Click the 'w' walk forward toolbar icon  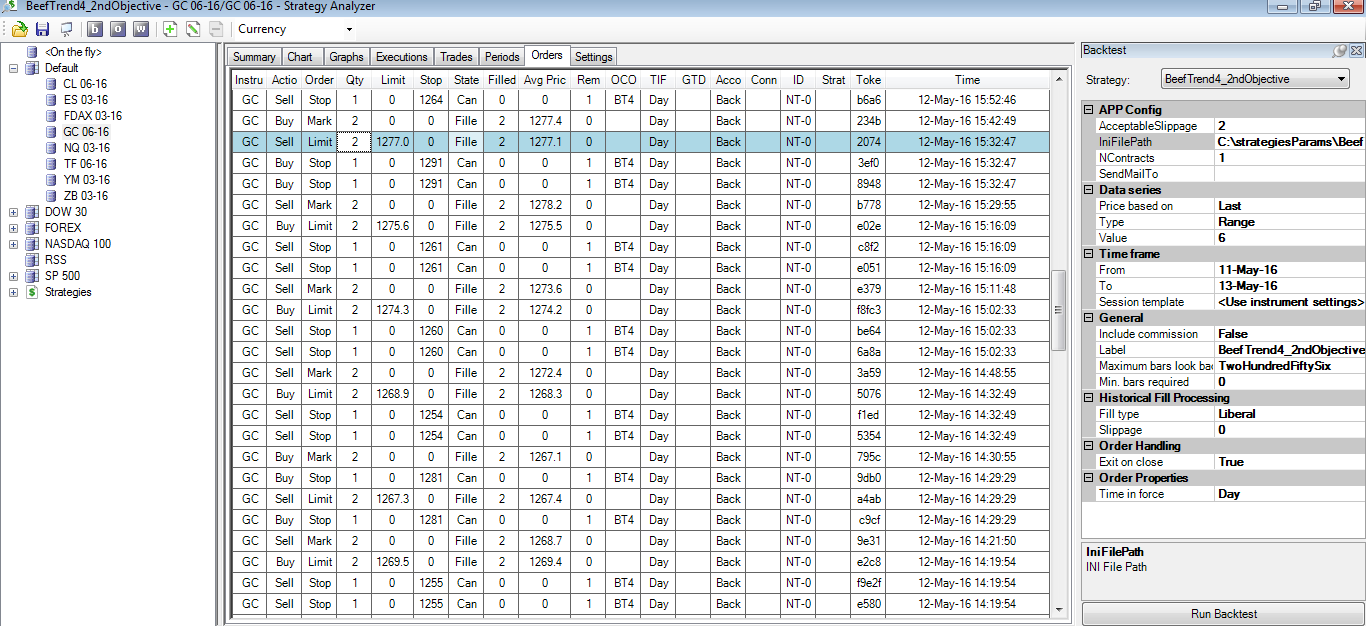[141, 29]
